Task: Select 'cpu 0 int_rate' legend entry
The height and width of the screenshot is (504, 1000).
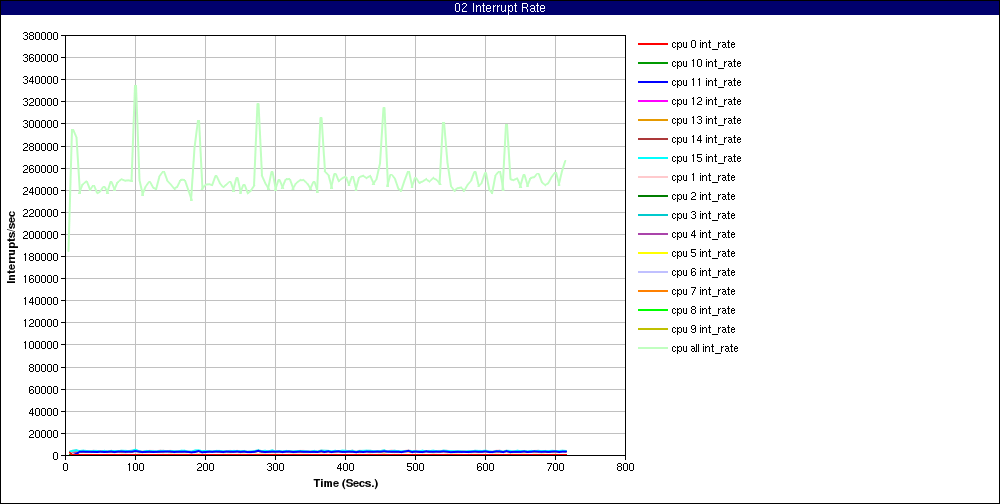Action: [x=688, y=45]
